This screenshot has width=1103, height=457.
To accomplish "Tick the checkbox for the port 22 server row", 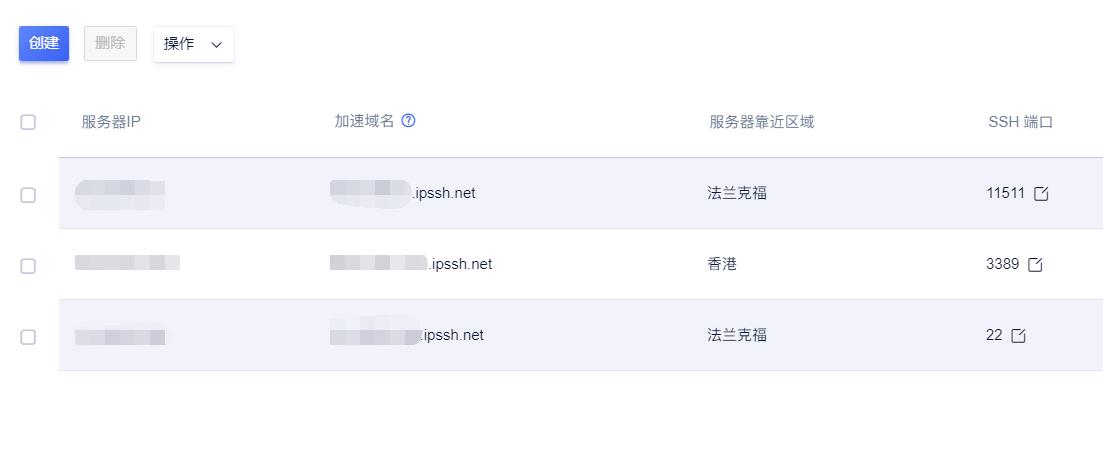I will 28,337.
